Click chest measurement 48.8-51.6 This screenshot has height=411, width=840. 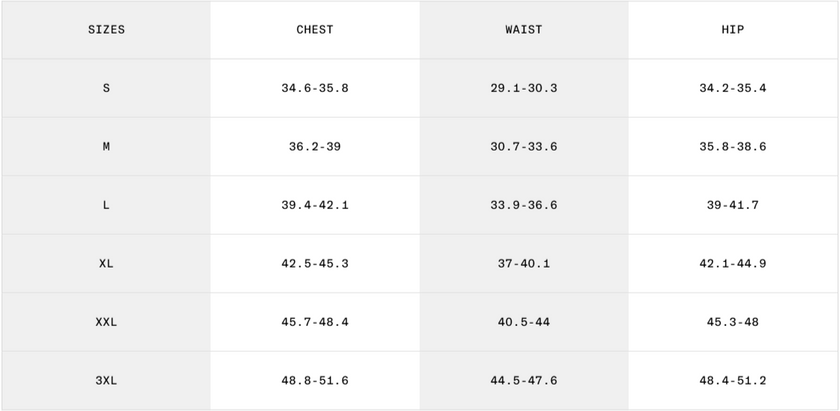315,381
